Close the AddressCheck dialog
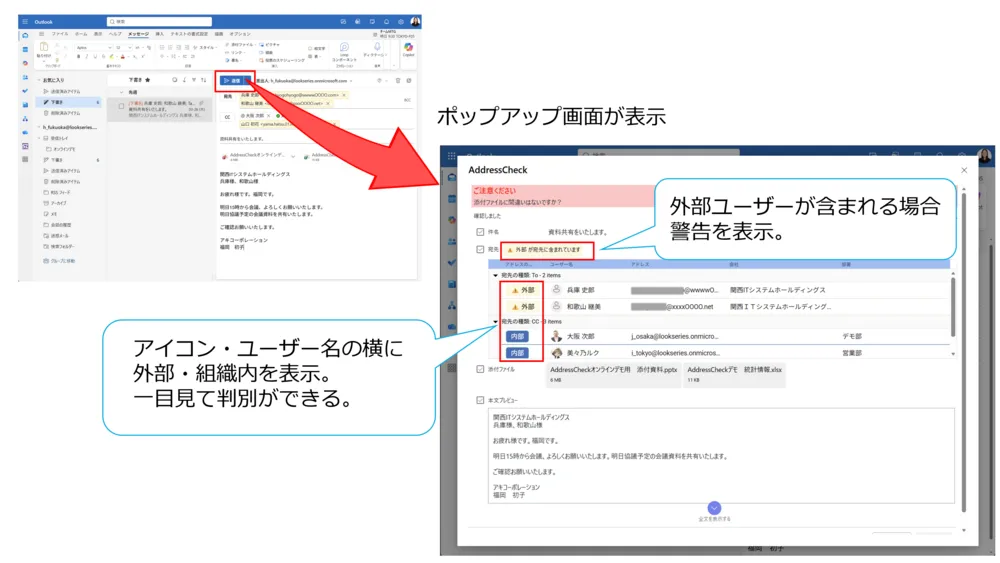Image resolution: width=1000 pixels, height=563 pixels. coord(964,170)
